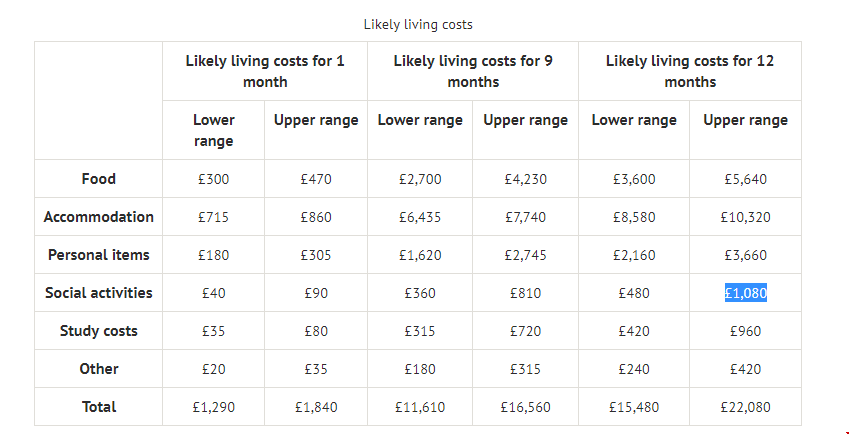
Task: Select the Other row header
Action: tap(99, 369)
